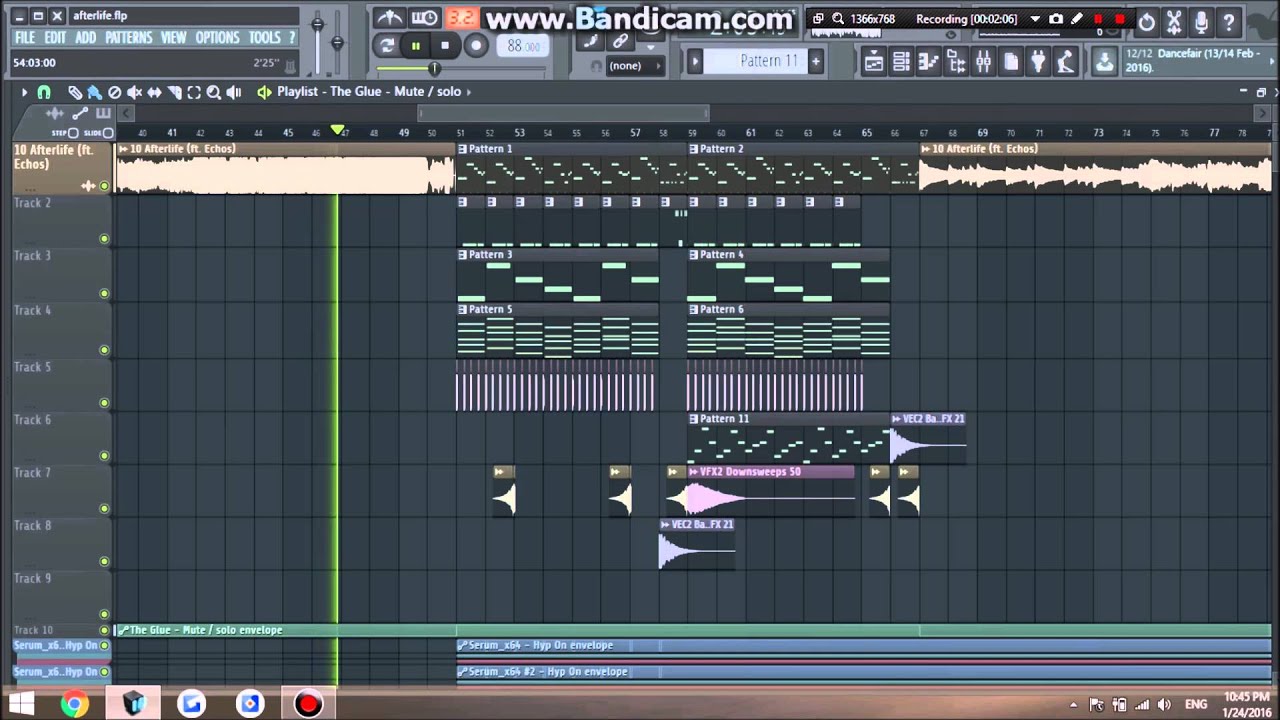Expand arrow after Playlist - The Glue title
Viewport: 1280px width, 720px height.
468,92
